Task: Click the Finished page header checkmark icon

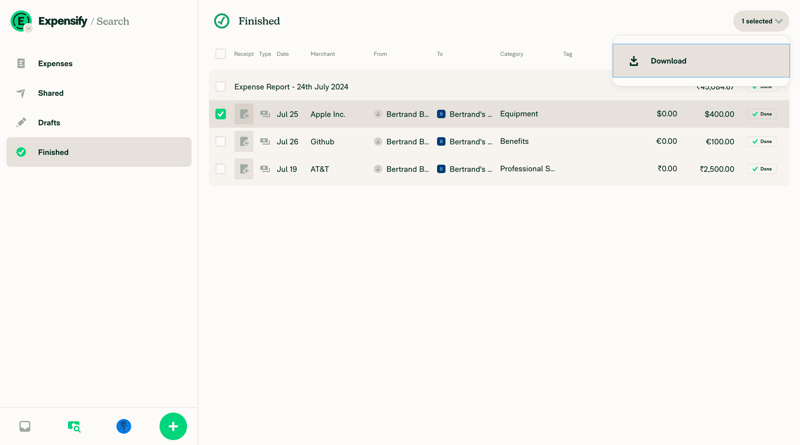Action: tap(221, 21)
